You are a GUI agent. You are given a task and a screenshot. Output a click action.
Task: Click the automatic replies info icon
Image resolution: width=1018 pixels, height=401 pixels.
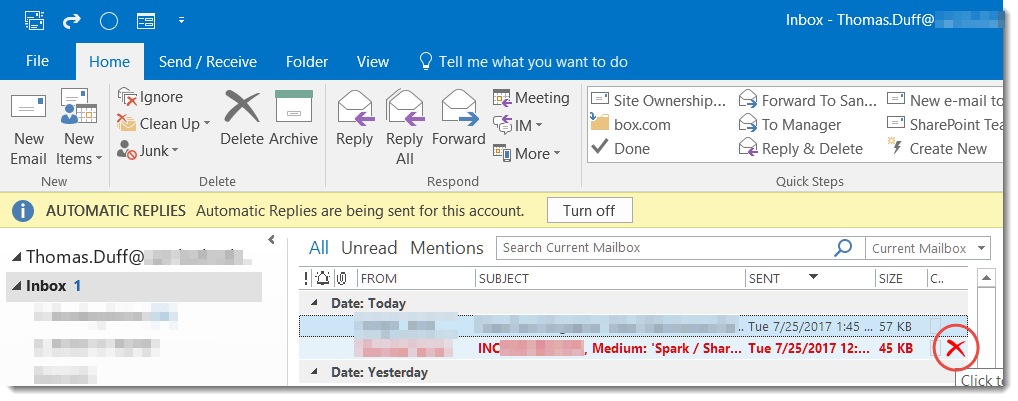click(x=23, y=211)
